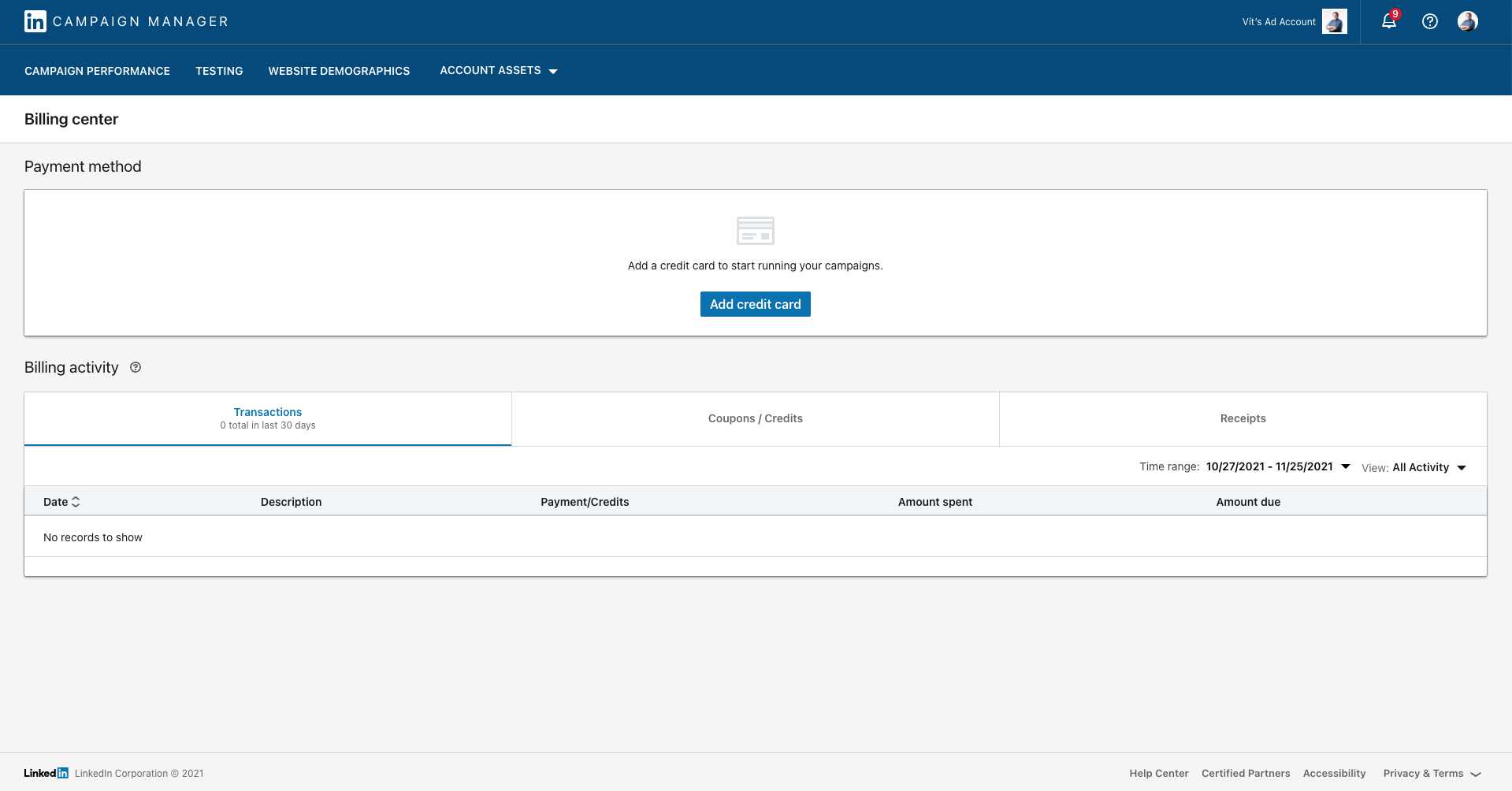Image resolution: width=1512 pixels, height=791 pixels.
Task: Select the Transactions tab
Action: [268, 418]
